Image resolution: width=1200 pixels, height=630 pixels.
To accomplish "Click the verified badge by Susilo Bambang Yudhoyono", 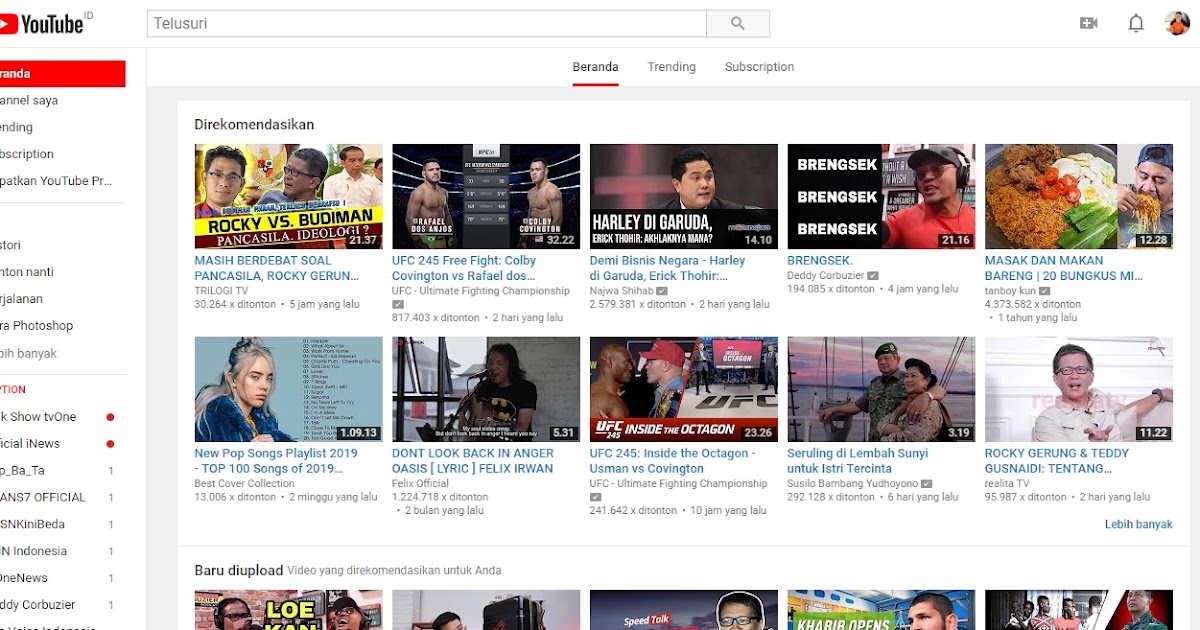I will (x=928, y=484).
